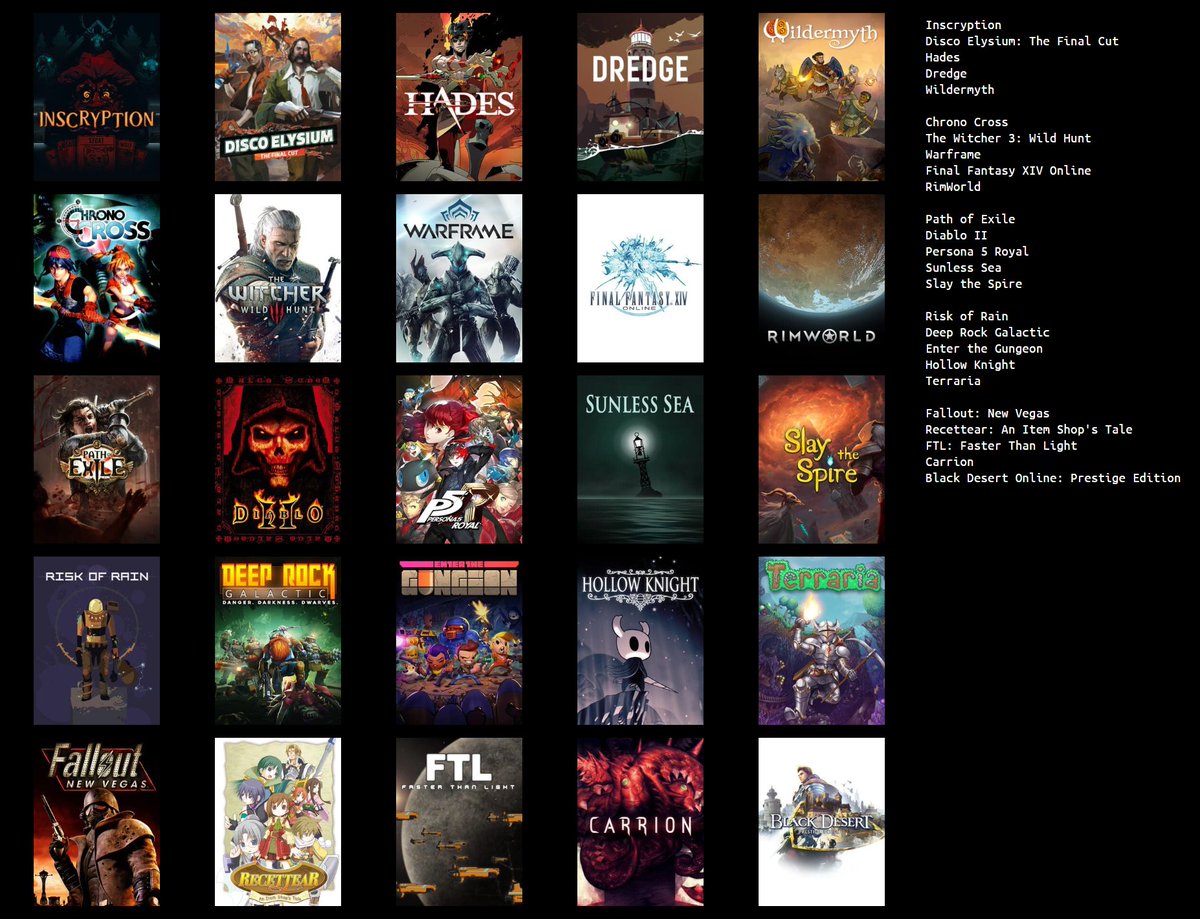The width and height of the screenshot is (1200, 919).
Task: Select 'RimWorld' in the title list
Action: click(953, 186)
